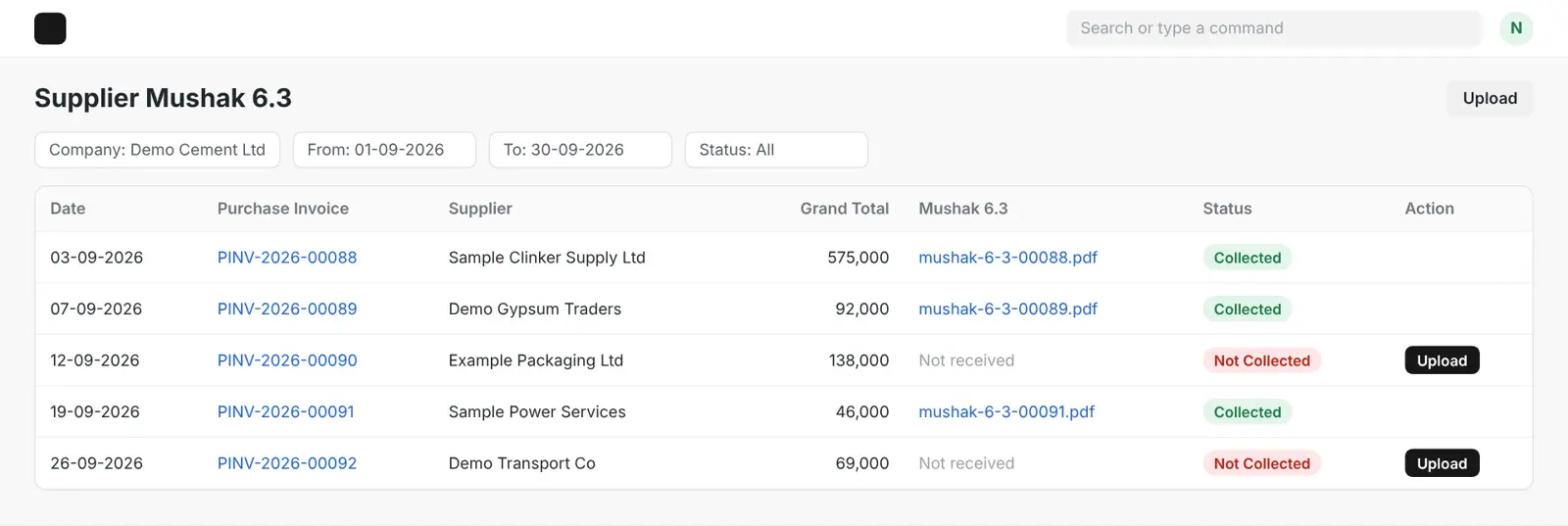Click Not received in the 12-09-2026 row
The image size is (1568, 526).
pos(966,360)
